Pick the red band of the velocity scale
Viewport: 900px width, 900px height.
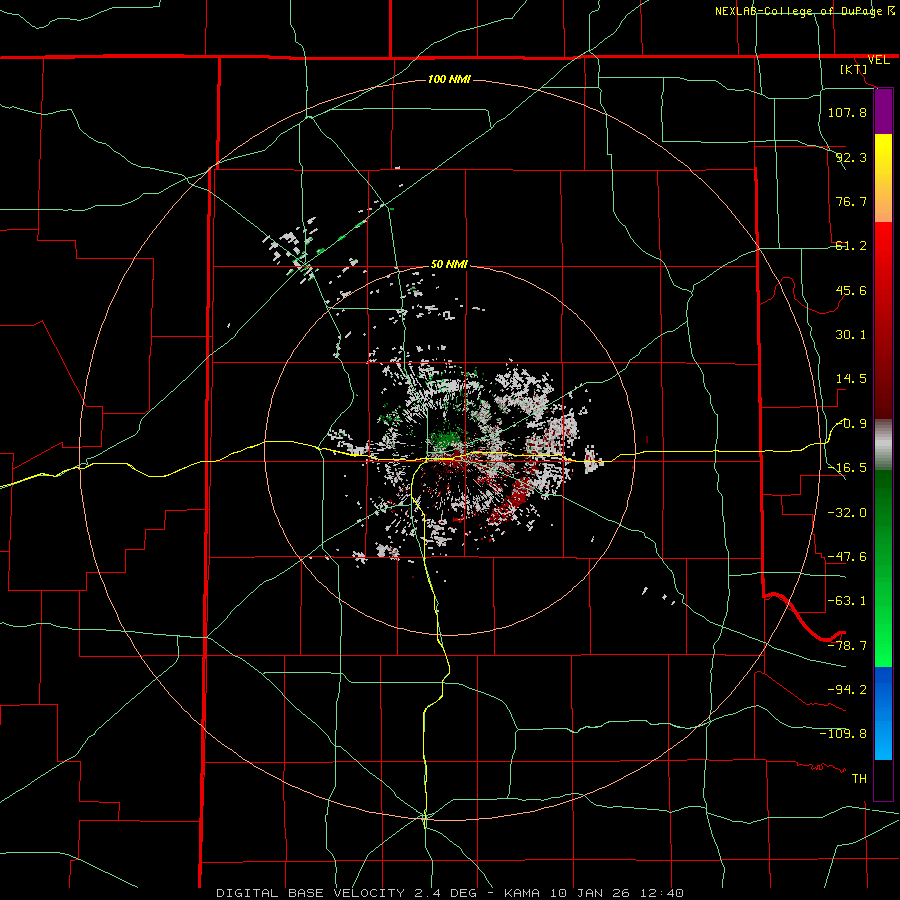pos(883,320)
